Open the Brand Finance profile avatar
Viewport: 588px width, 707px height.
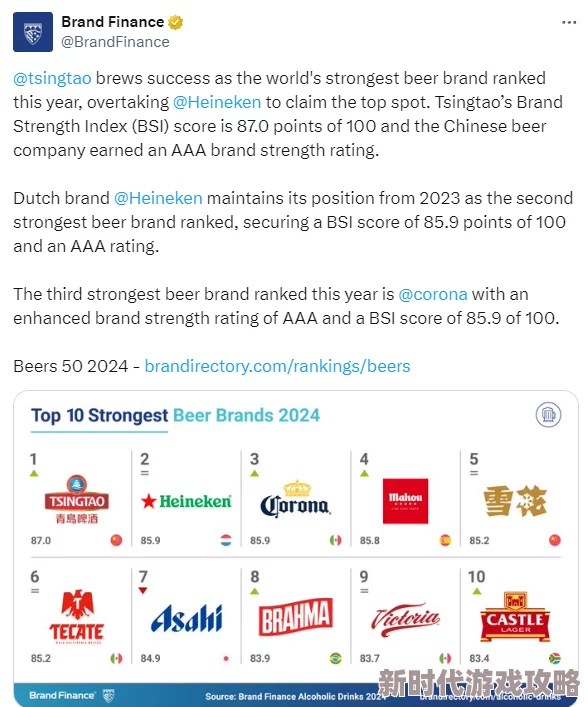pos(32,32)
